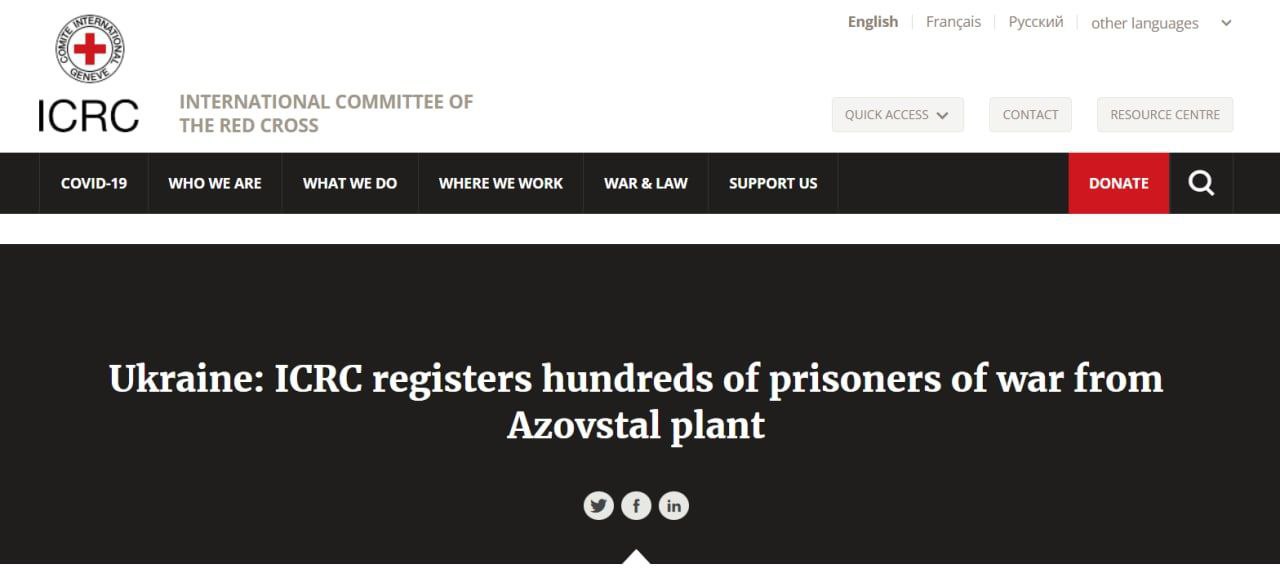
Task: Open the Who We Are menu
Action: [215, 183]
